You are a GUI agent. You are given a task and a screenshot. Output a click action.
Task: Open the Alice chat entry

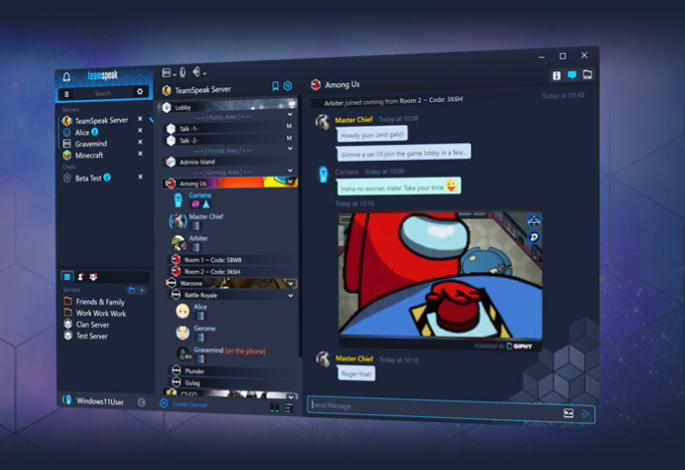tap(81, 132)
